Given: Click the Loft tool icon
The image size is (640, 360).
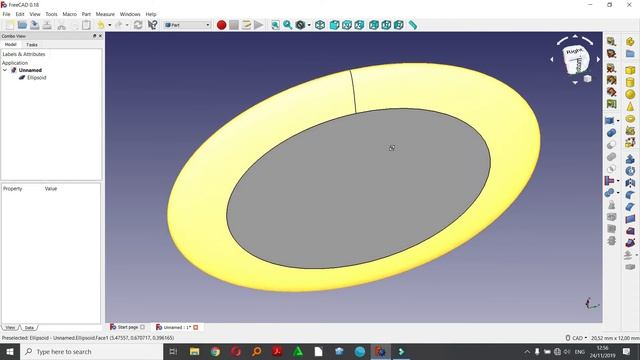Looking at the screenshot, I should (630, 231).
